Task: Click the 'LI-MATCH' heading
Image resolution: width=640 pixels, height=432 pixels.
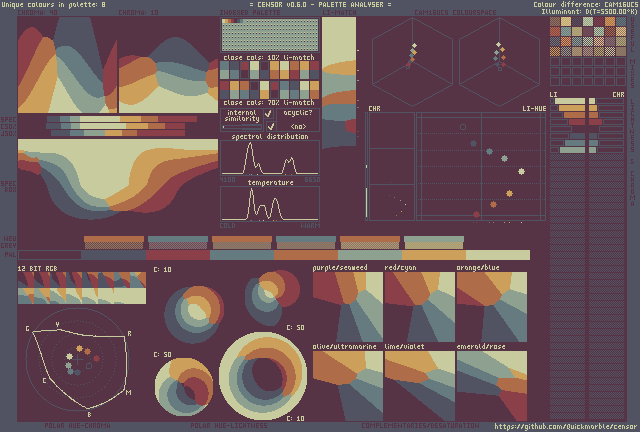Action: [340, 13]
